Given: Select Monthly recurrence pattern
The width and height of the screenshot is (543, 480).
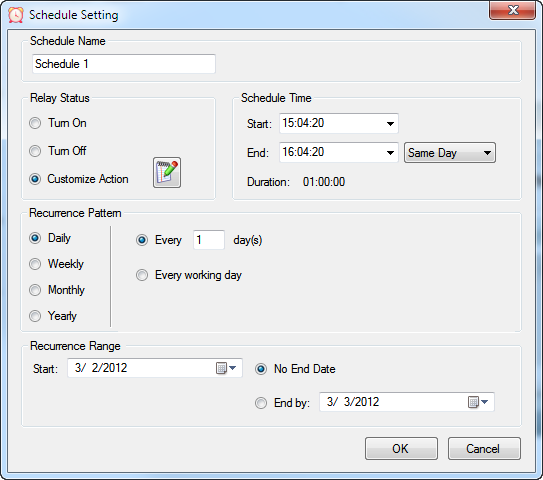Looking at the screenshot, I should click(35, 290).
